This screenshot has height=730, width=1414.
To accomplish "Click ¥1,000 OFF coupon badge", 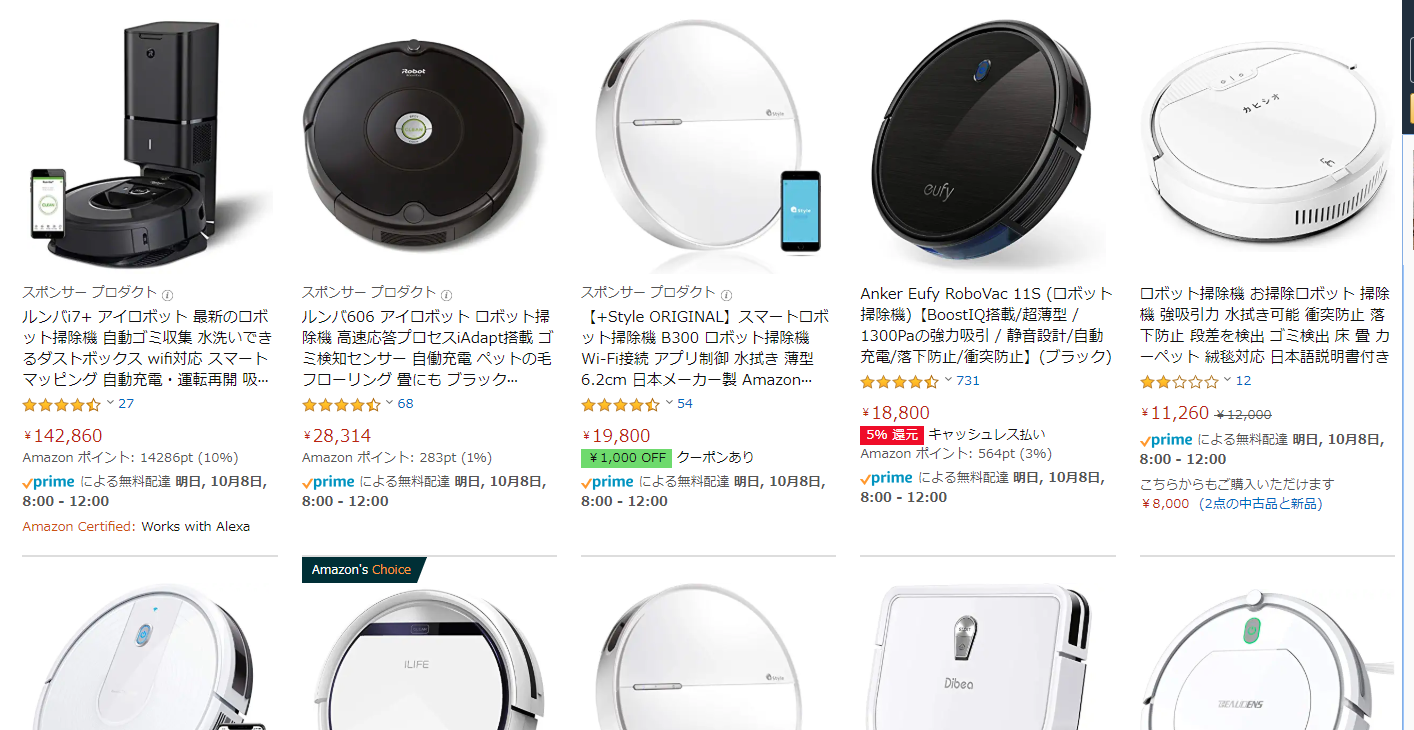I will 626,458.
